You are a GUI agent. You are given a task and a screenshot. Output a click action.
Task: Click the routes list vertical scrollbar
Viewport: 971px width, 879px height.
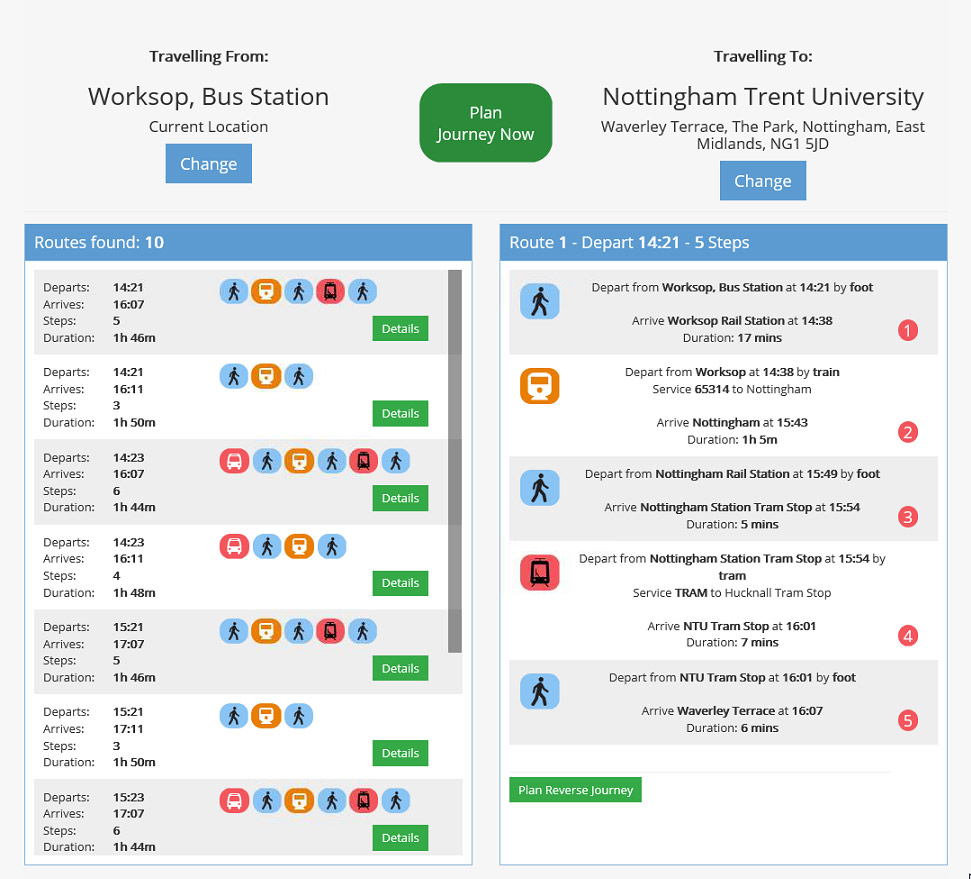[x=454, y=460]
